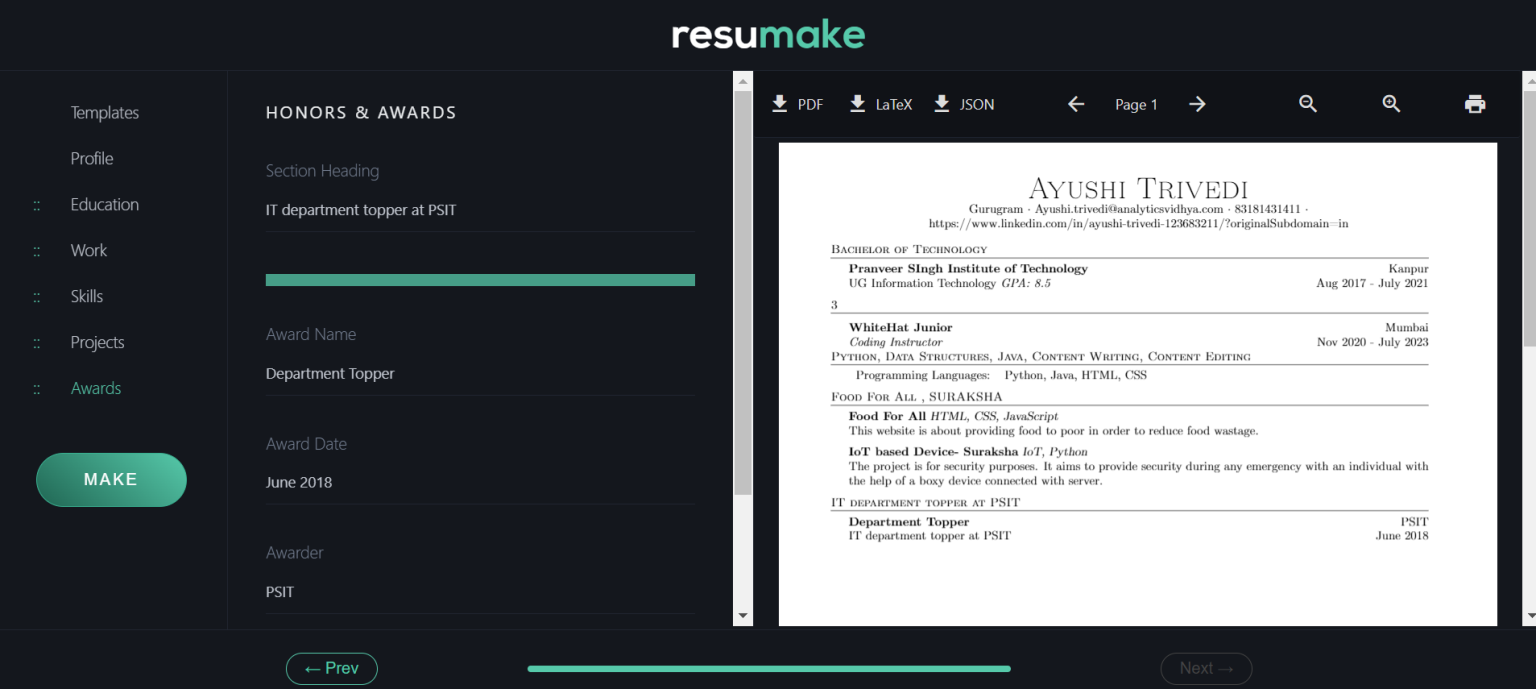Go to next page arrow

tap(1197, 104)
